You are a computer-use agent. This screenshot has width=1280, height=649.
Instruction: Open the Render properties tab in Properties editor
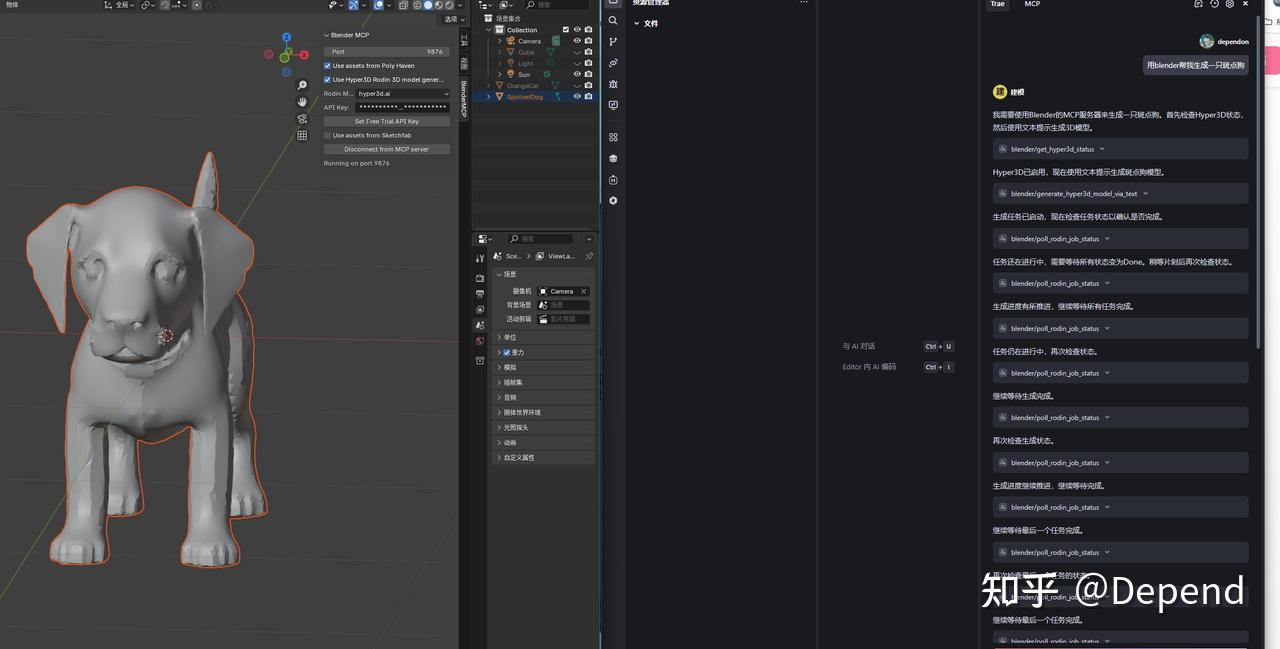480,276
